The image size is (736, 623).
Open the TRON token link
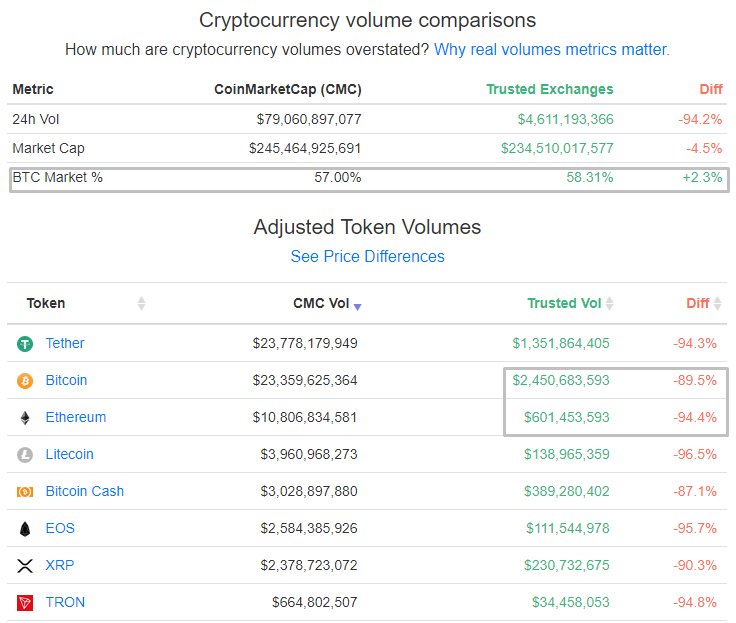tap(65, 602)
